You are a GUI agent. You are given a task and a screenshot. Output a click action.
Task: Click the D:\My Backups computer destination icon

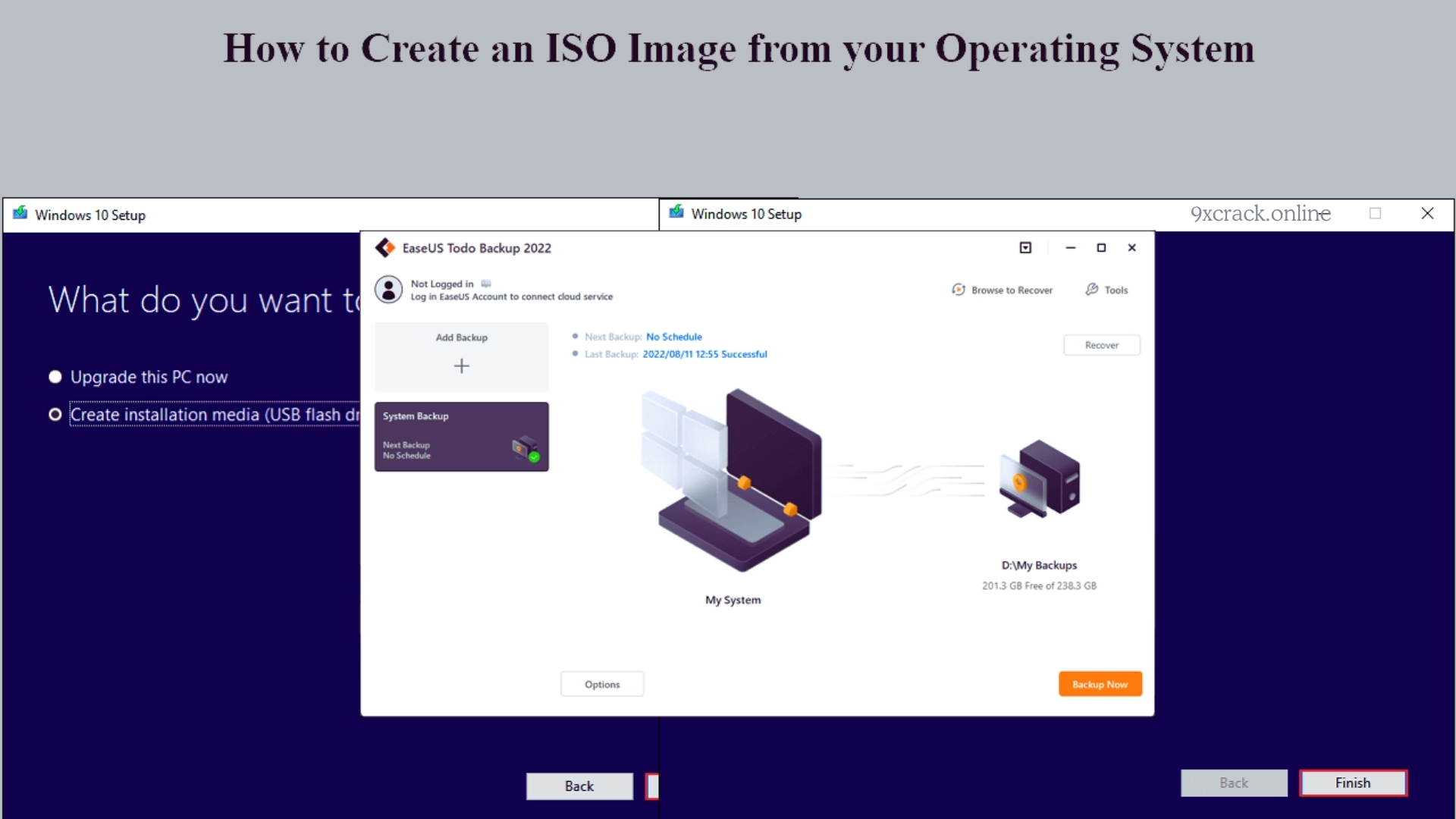click(x=1040, y=479)
